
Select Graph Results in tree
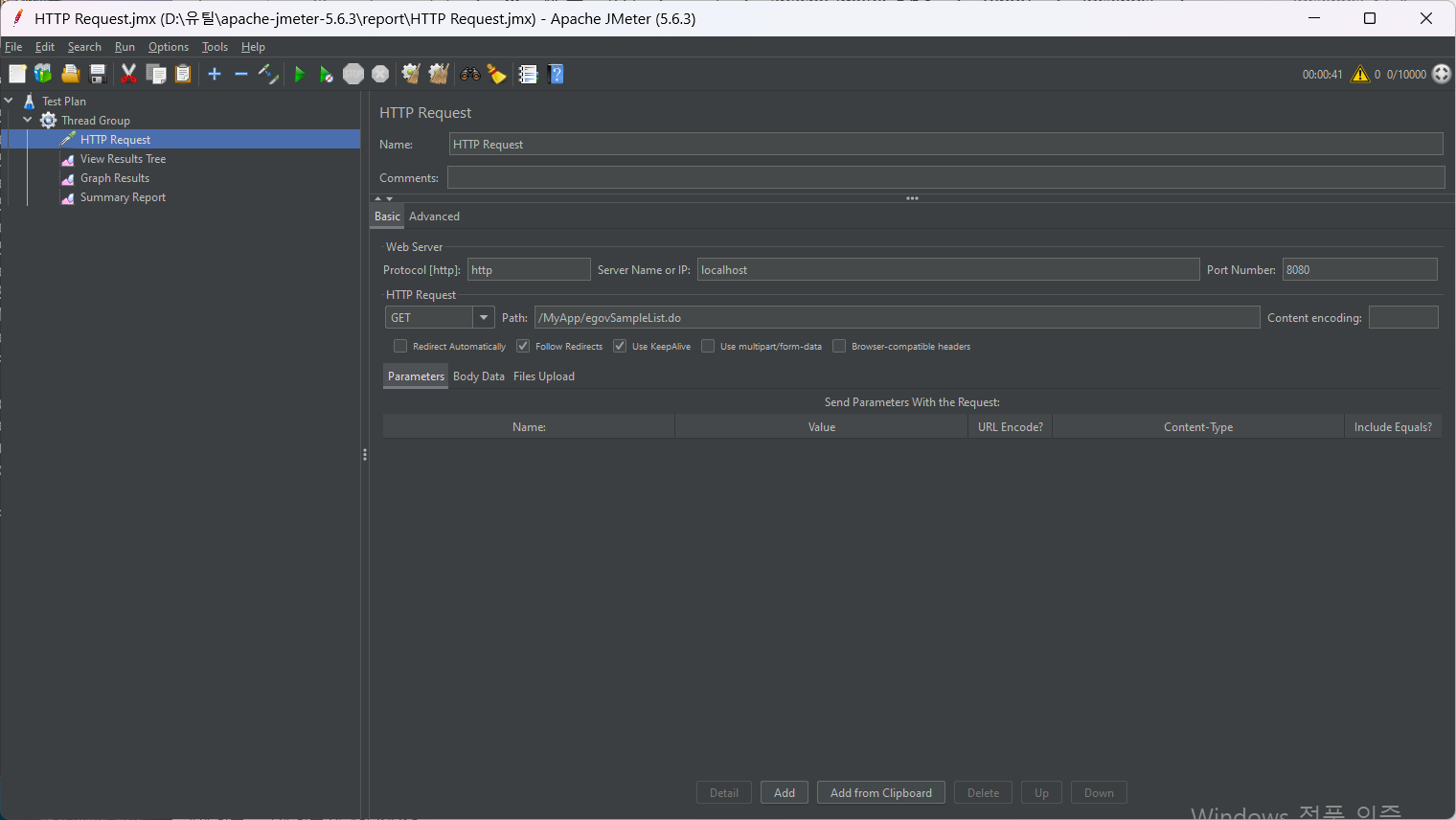(115, 178)
